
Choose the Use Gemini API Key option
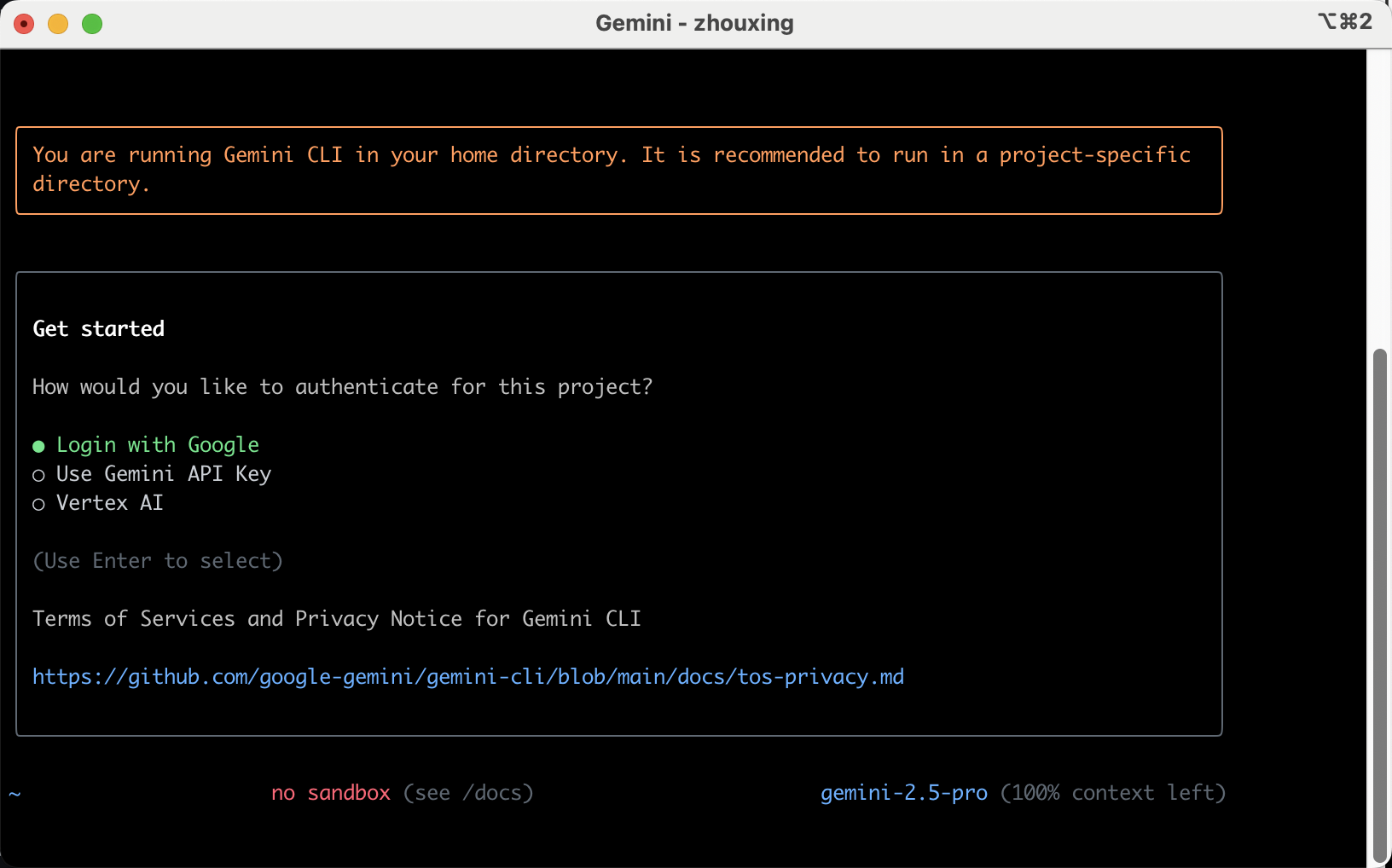pyautogui.click(x=163, y=474)
